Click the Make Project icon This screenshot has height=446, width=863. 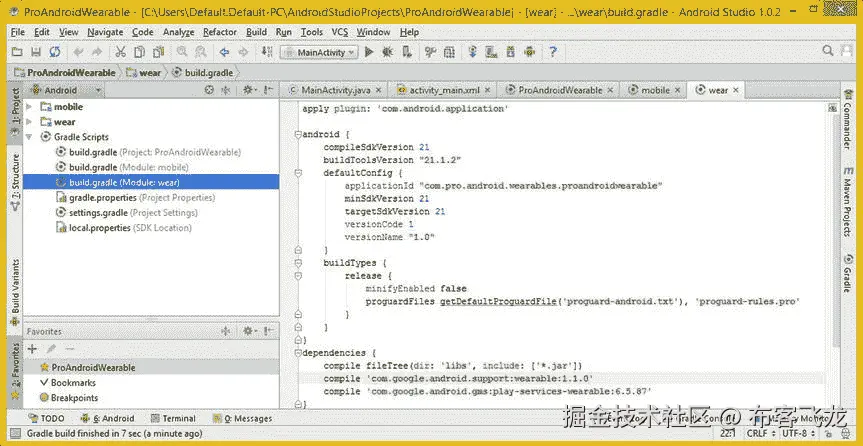click(x=267, y=52)
